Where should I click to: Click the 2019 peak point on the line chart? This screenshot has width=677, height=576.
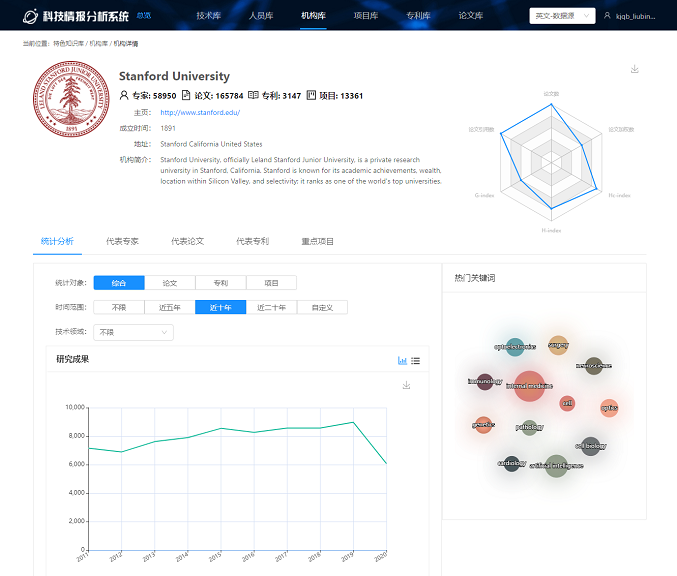[353, 422]
